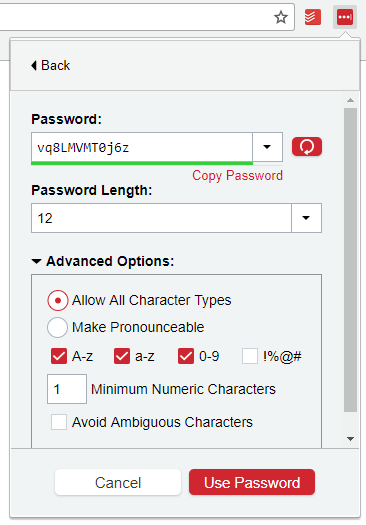366x525 pixels.
Task: Enable the !%@# special characters checkbox
Action: tap(250, 356)
